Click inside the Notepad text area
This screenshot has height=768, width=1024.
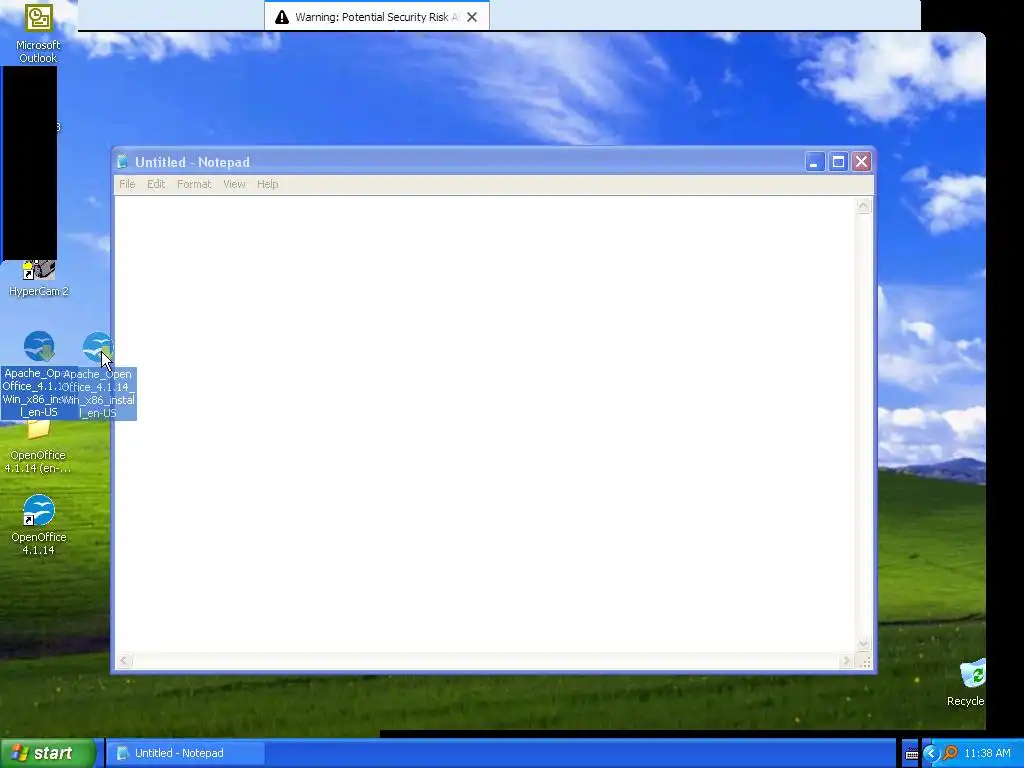485,424
